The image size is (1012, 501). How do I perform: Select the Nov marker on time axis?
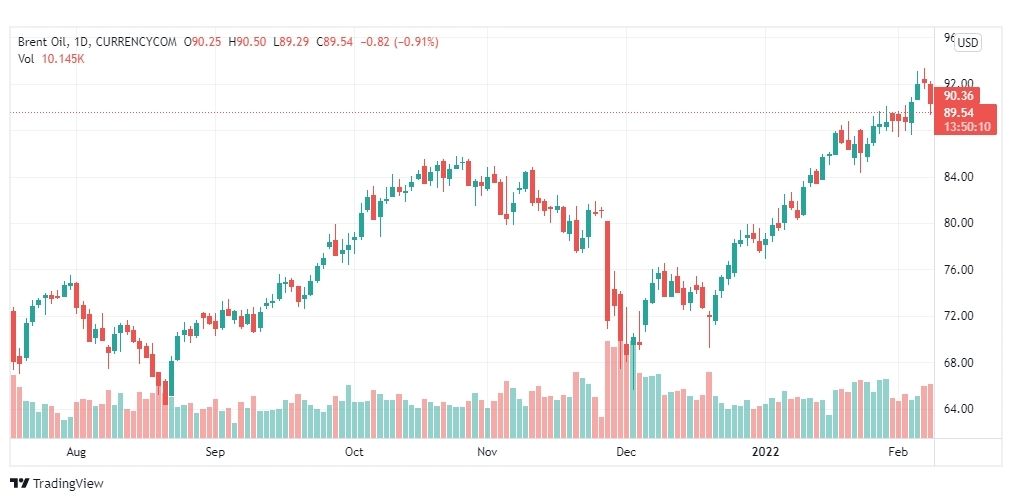click(x=487, y=452)
